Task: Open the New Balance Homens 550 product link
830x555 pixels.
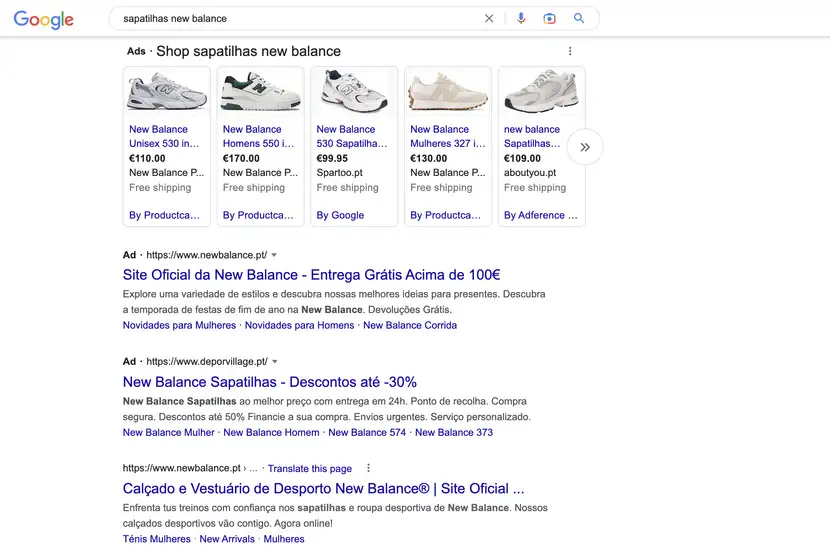Action: click(x=258, y=136)
